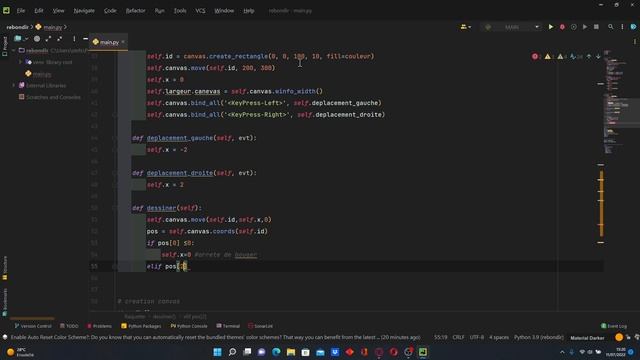Open the Terminal tool window
Viewport: 640px width, 360px height.
tap(228, 326)
